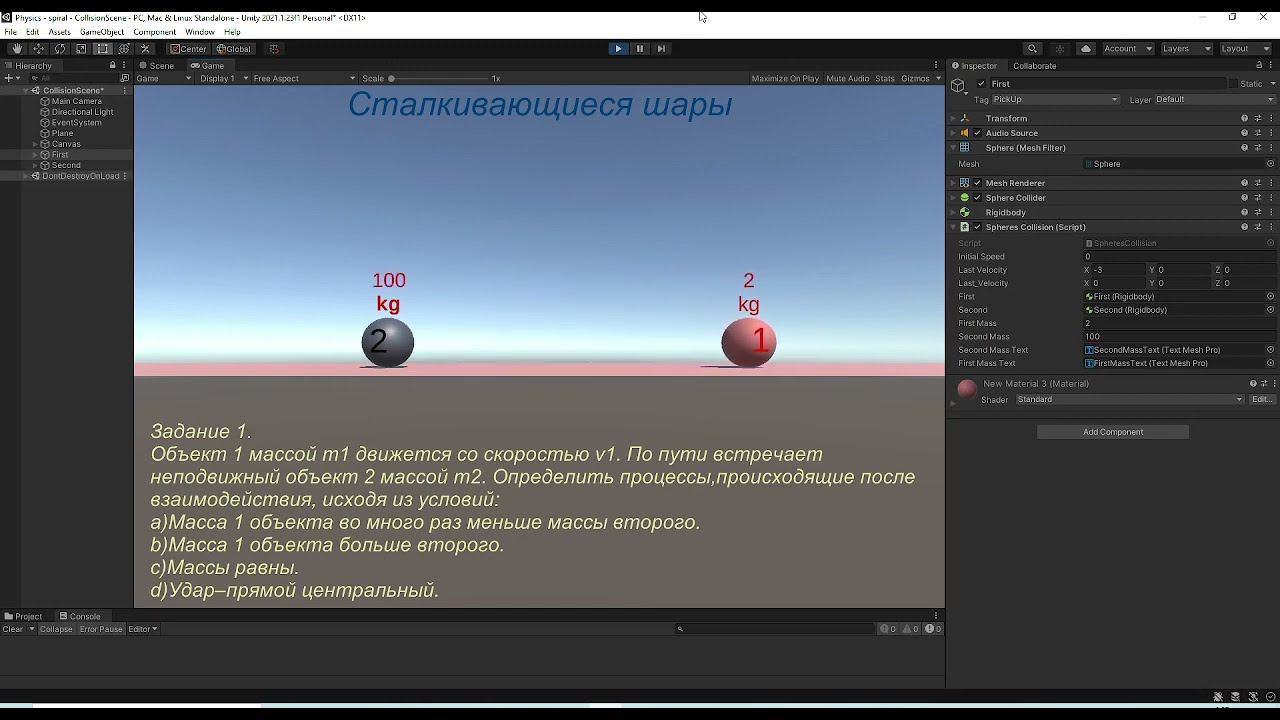Open the GameObject menu
This screenshot has width=1280, height=720.
(x=102, y=32)
